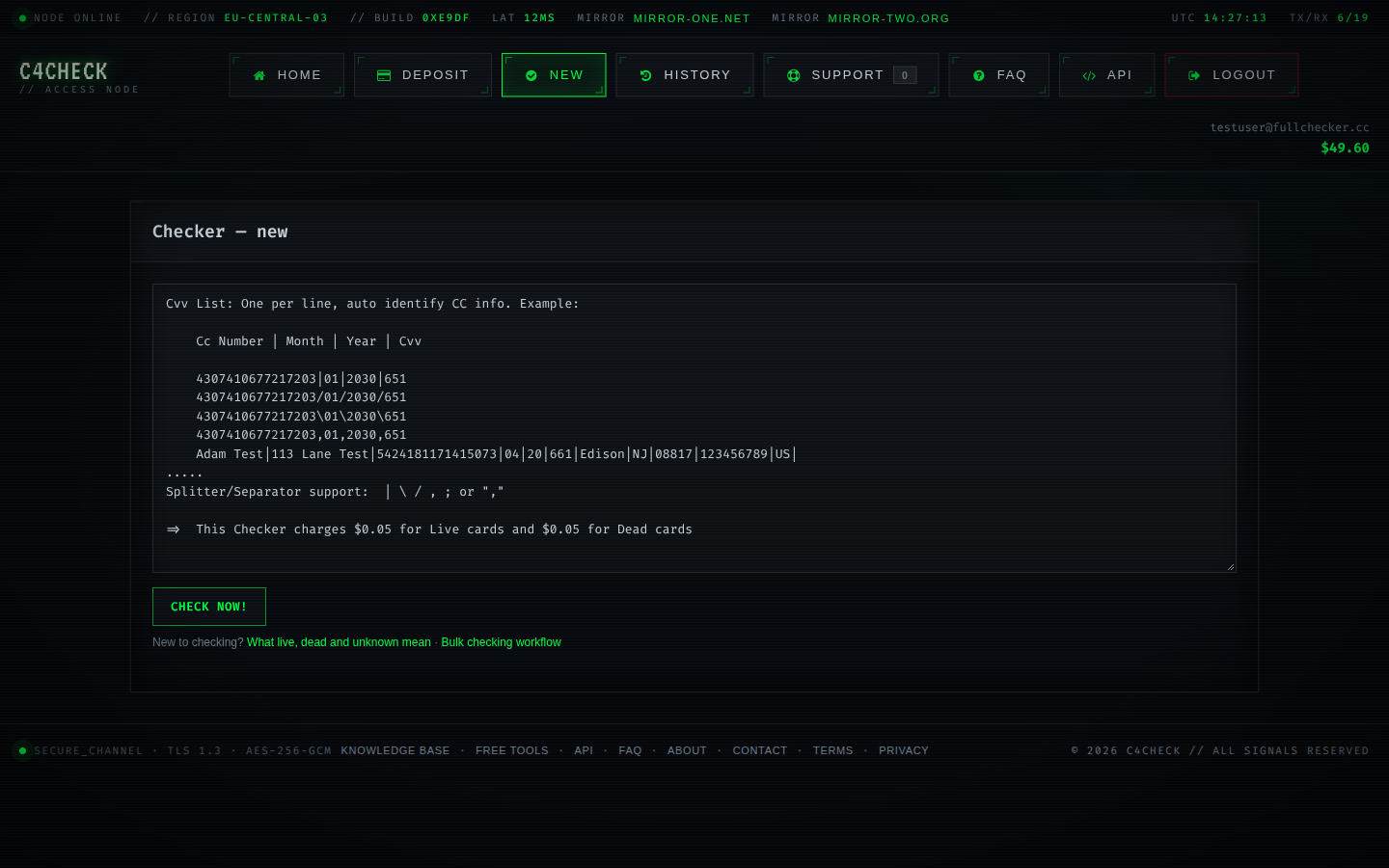Click the C4CHECK logo
This screenshot has width=1389, height=868.
[x=64, y=71]
